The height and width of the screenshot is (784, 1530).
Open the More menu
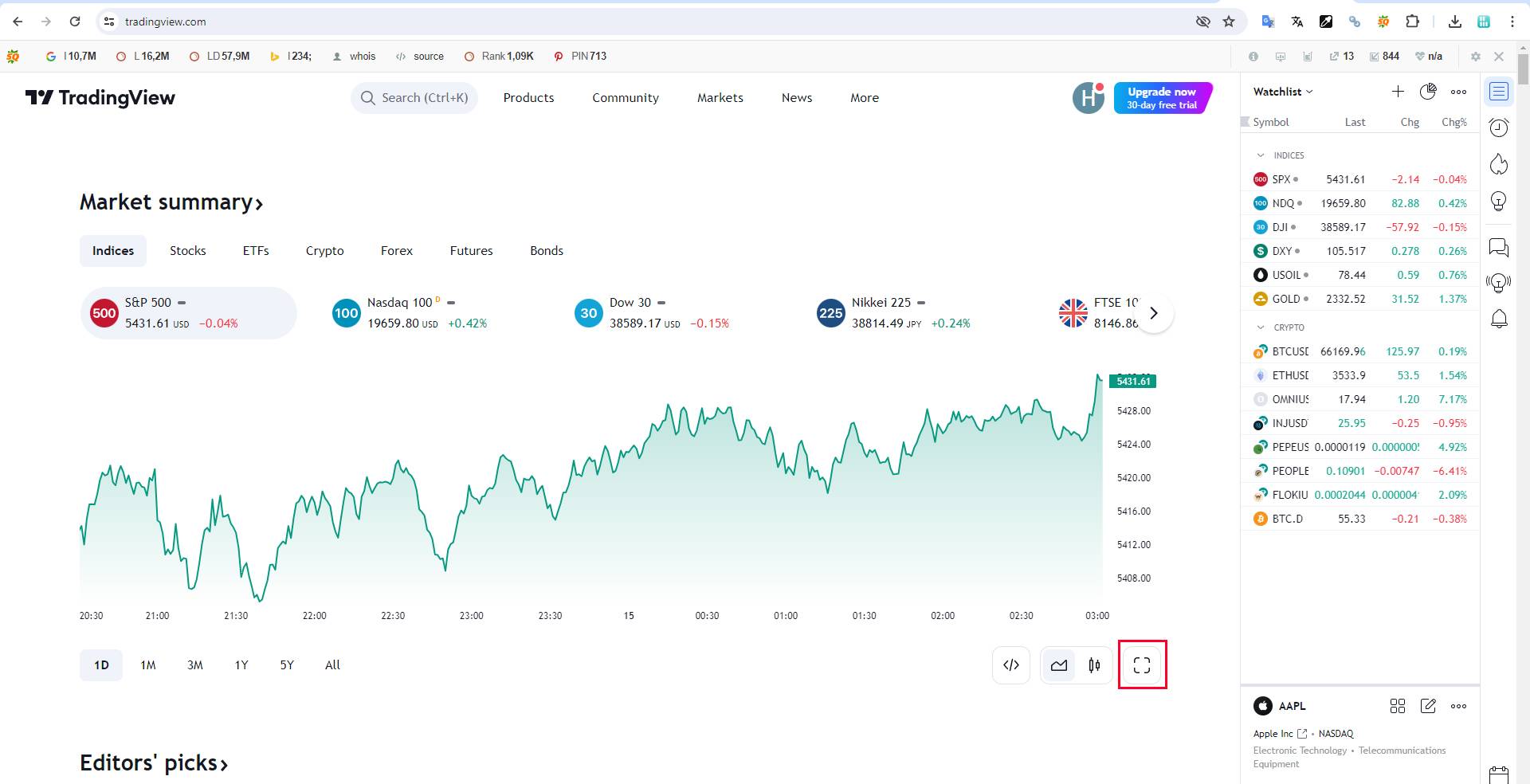865,98
